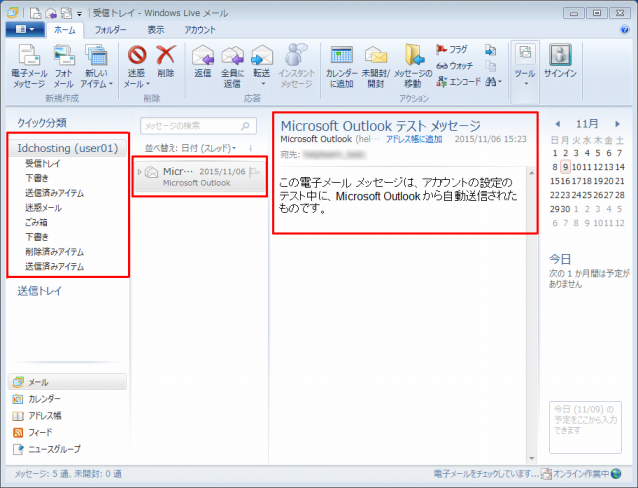Switch to the Account (アカウント) tab
638x488 pixels.
point(200,30)
